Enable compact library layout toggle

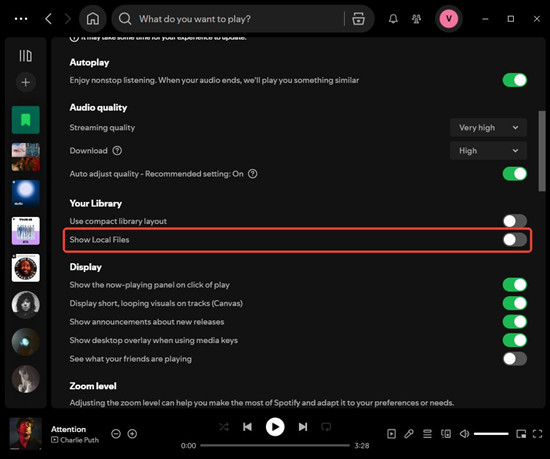click(515, 221)
